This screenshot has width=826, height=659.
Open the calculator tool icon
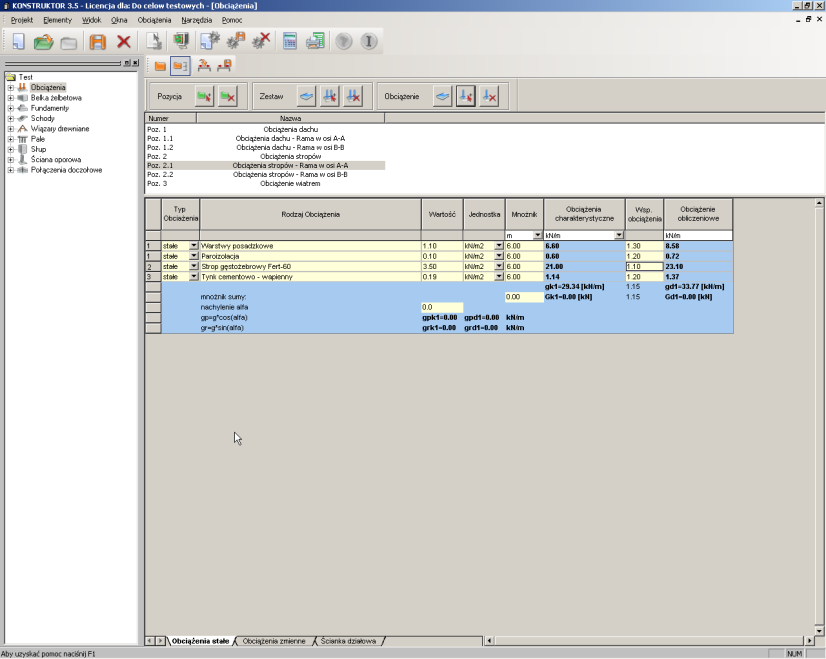tap(290, 41)
